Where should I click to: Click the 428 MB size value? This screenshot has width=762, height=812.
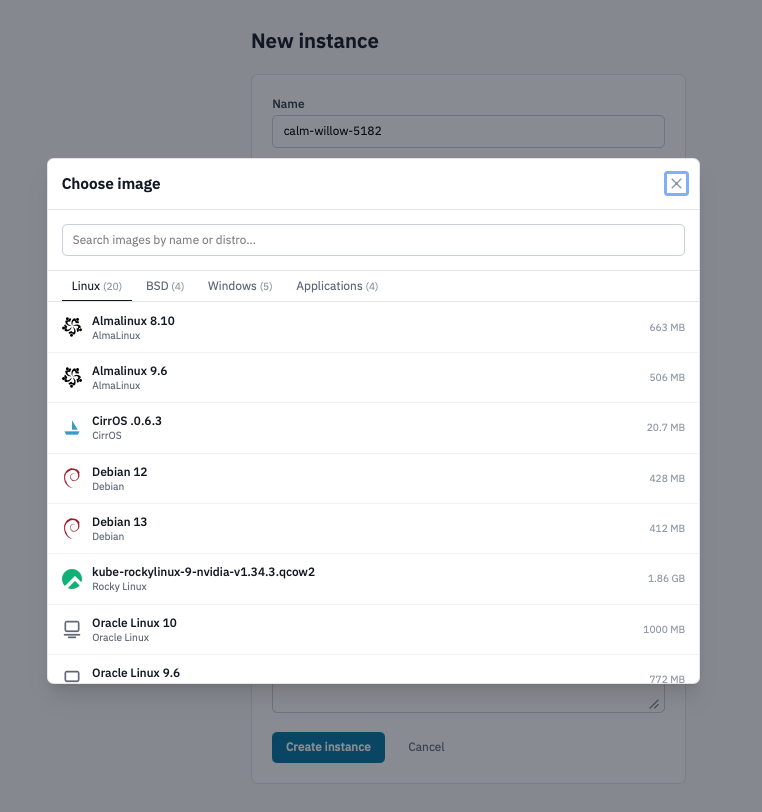pos(667,478)
